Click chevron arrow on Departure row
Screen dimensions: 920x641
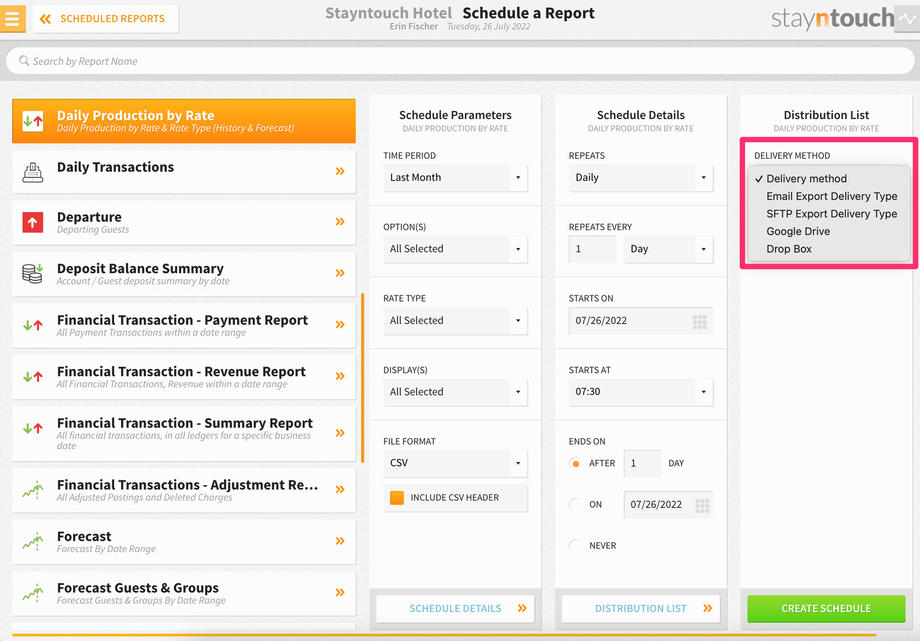coord(340,221)
